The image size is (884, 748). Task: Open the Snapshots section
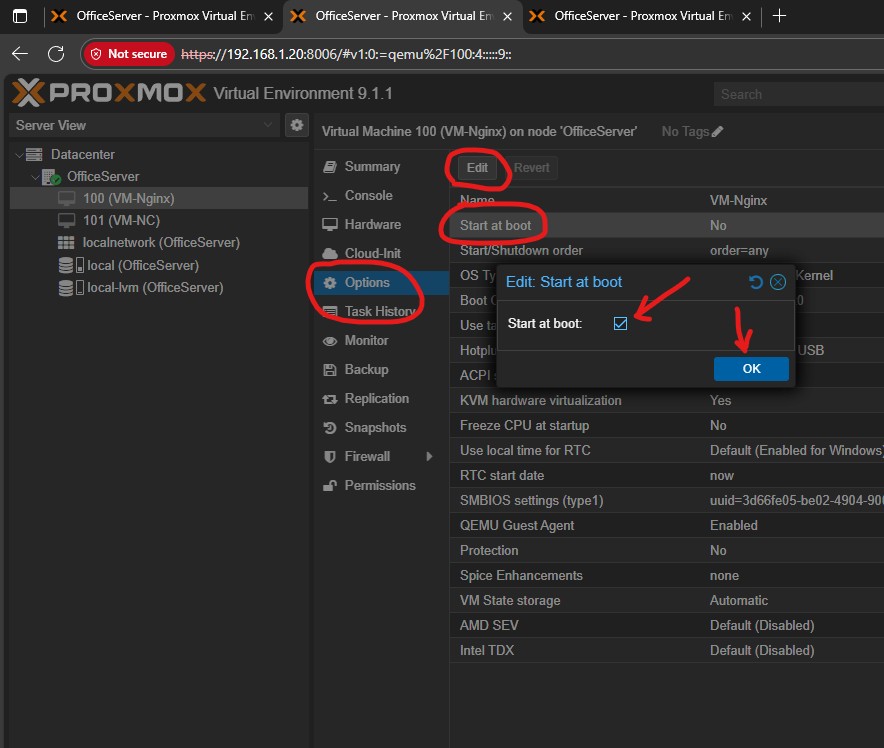point(375,427)
